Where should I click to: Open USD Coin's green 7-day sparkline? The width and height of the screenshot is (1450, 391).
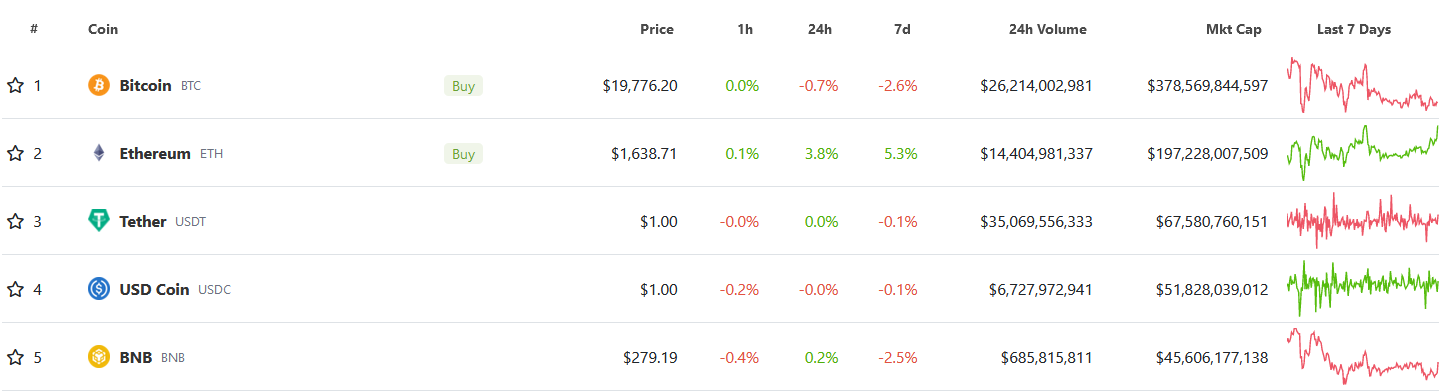1363,289
